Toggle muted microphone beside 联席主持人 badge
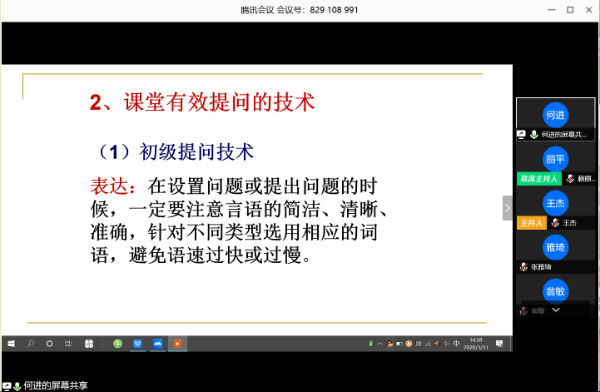 pos(571,178)
